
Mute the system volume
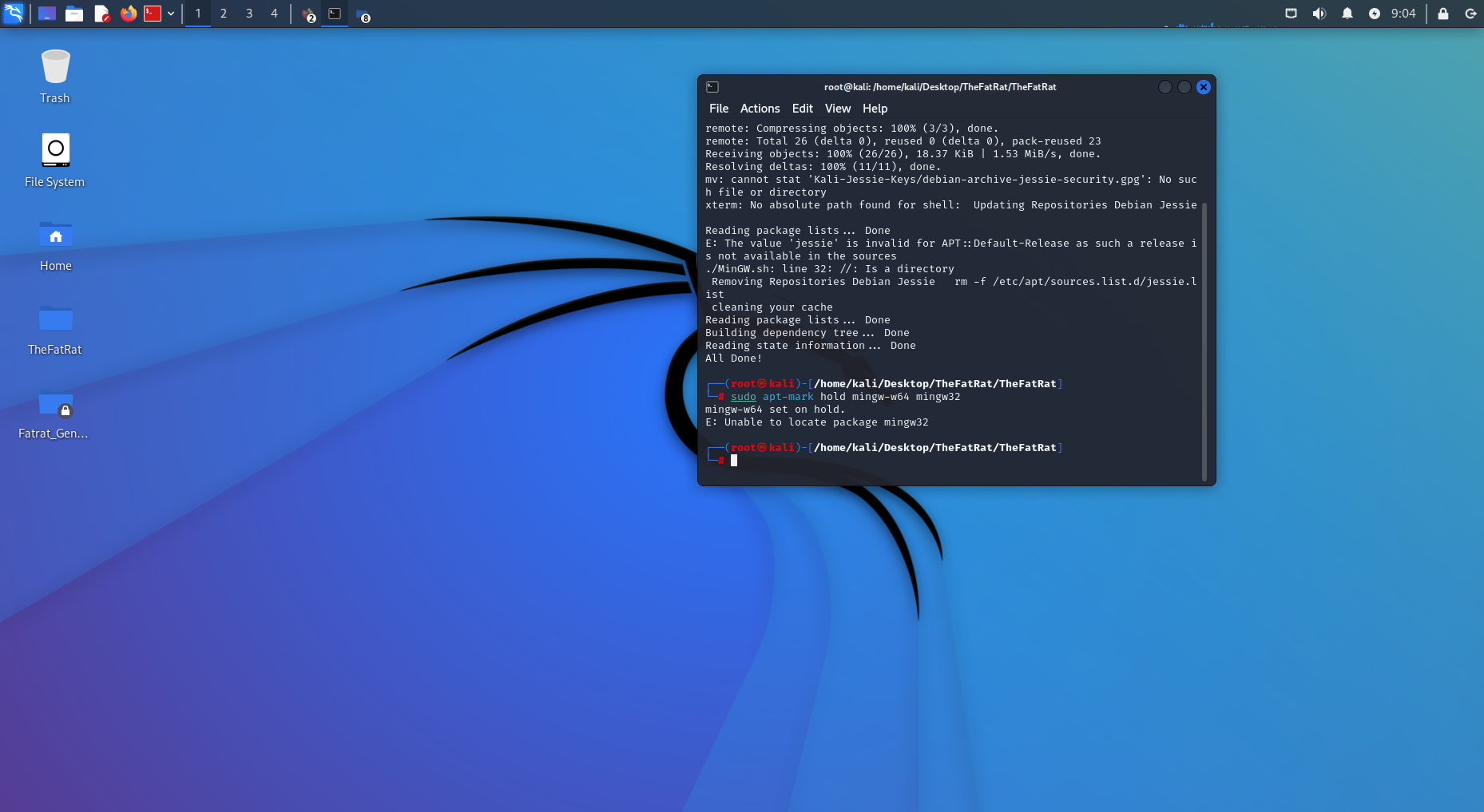[x=1319, y=14]
